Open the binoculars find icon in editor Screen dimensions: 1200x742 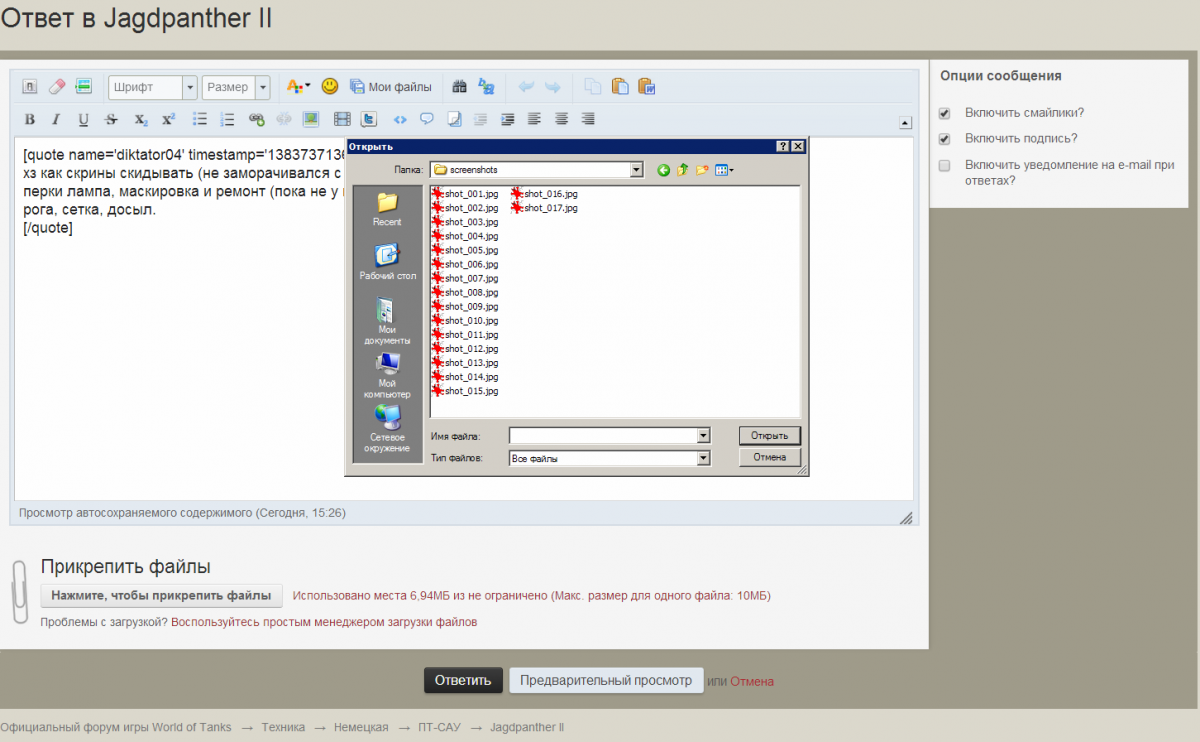460,87
